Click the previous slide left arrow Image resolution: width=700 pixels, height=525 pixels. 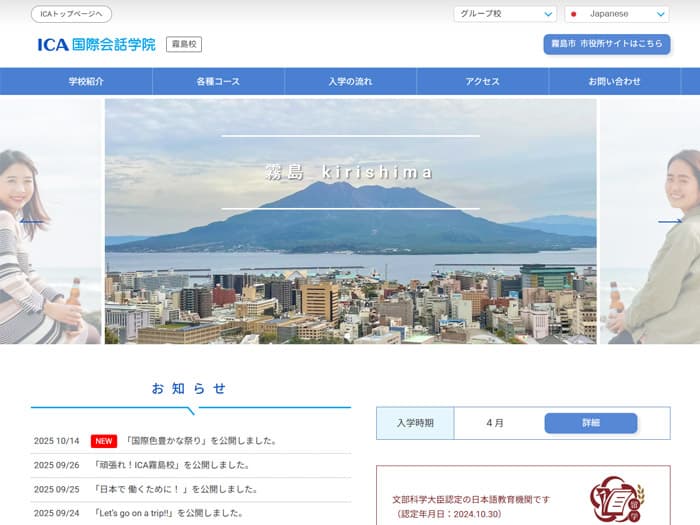point(31,221)
